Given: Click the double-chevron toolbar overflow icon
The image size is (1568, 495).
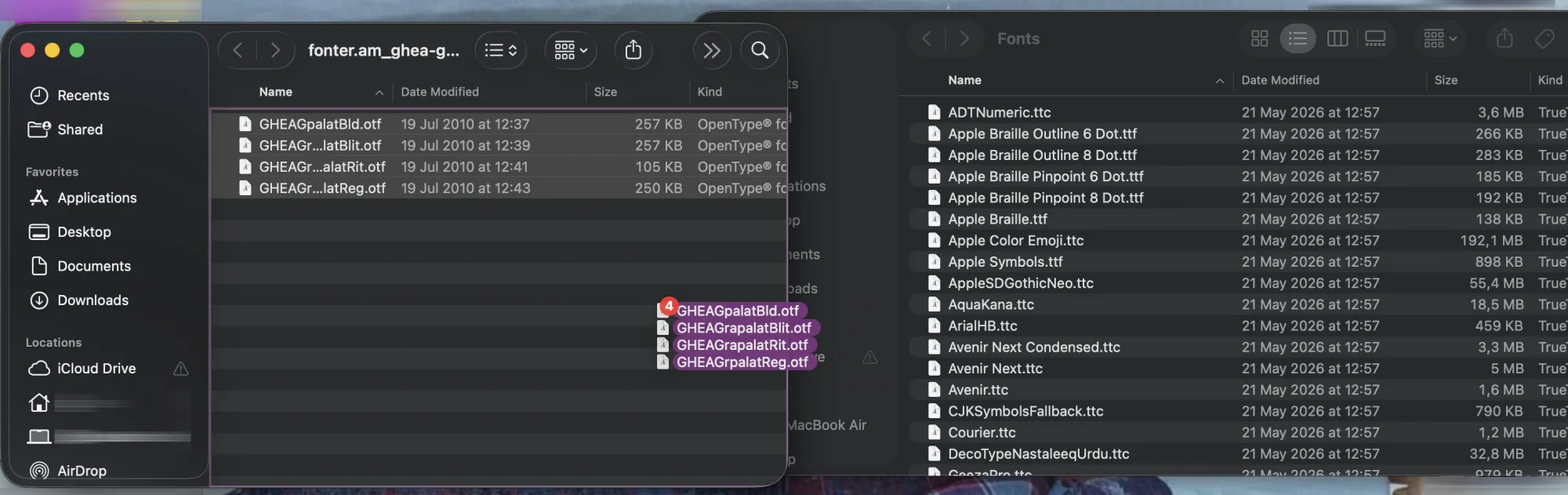Looking at the screenshot, I should pos(711,50).
